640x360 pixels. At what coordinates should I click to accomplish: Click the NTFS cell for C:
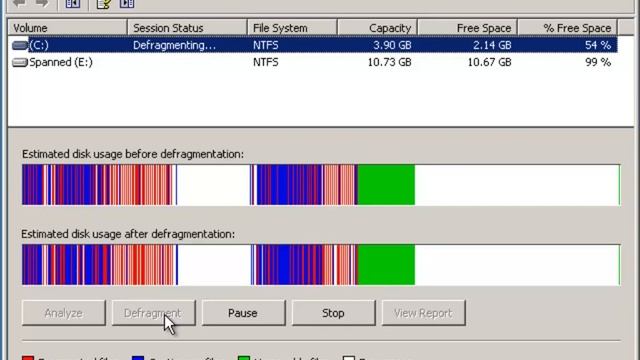click(x=265, y=45)
